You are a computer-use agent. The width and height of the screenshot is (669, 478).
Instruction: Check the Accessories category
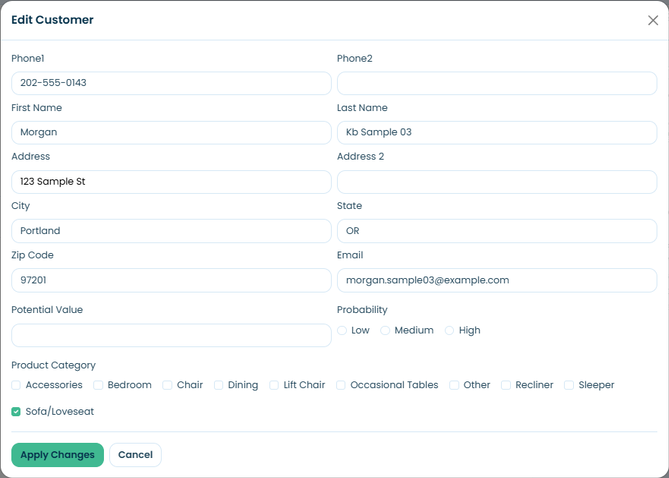coord(16,385)
